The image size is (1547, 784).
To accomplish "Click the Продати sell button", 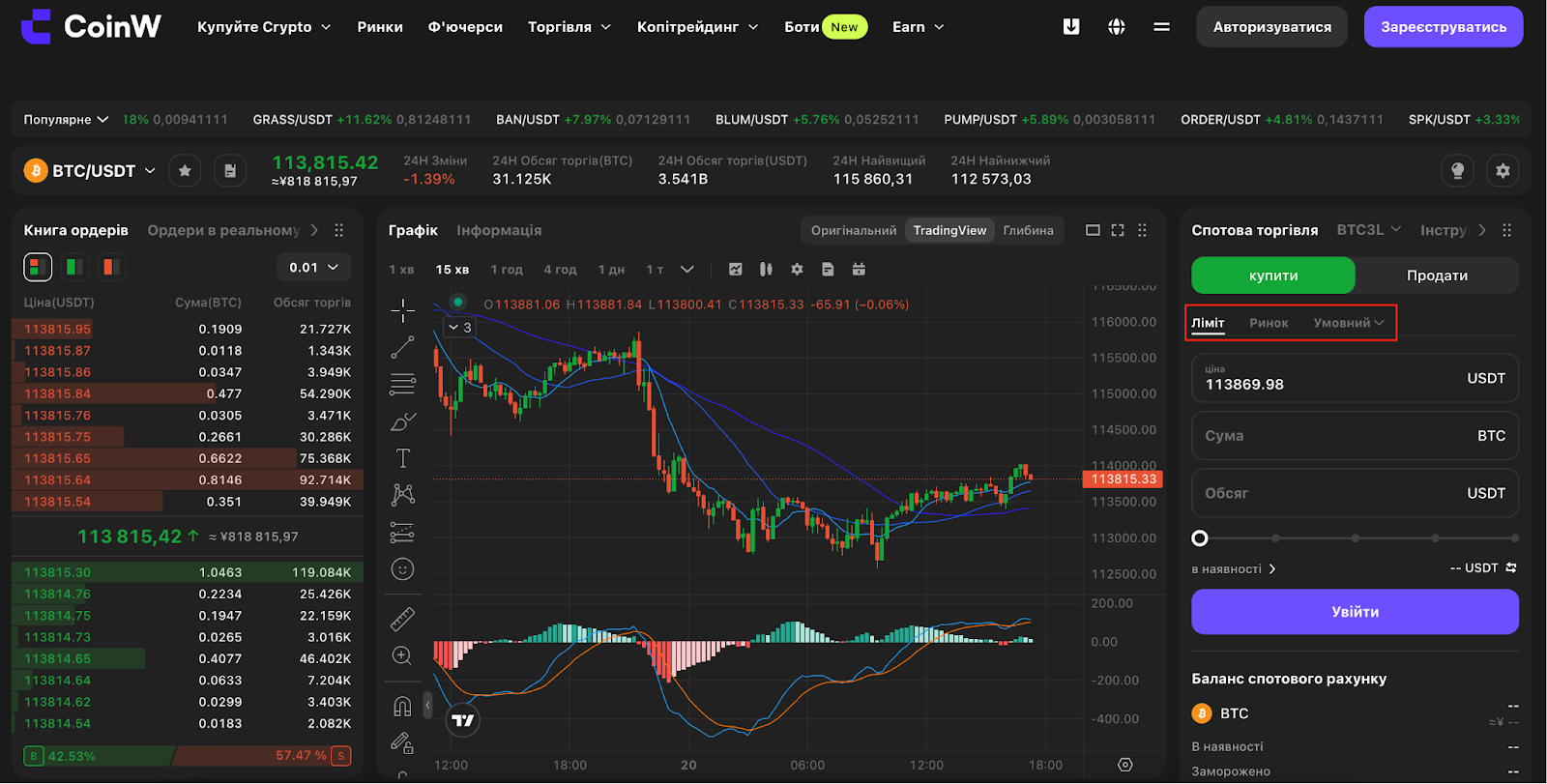I will pos(1437,276).
